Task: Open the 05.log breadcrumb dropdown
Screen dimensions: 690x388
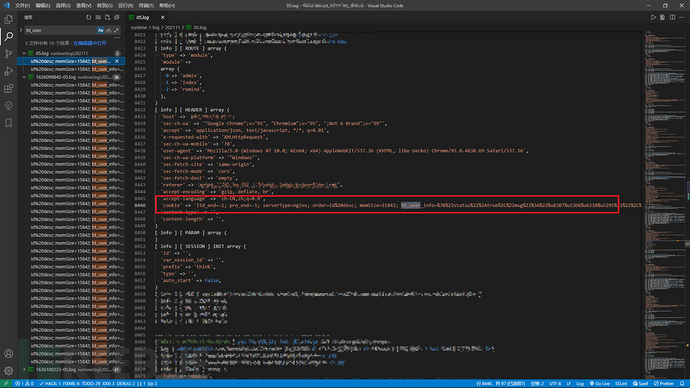Action: pyautogui.click(x=197, y=27)
